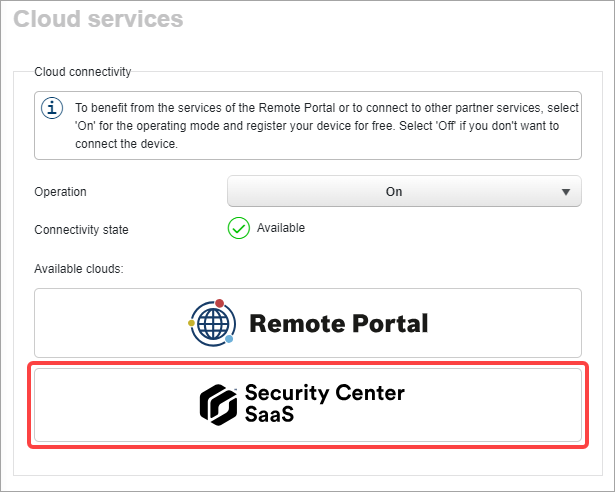Click the 'Security Center SaaS' wordmark text

point(324,403)
